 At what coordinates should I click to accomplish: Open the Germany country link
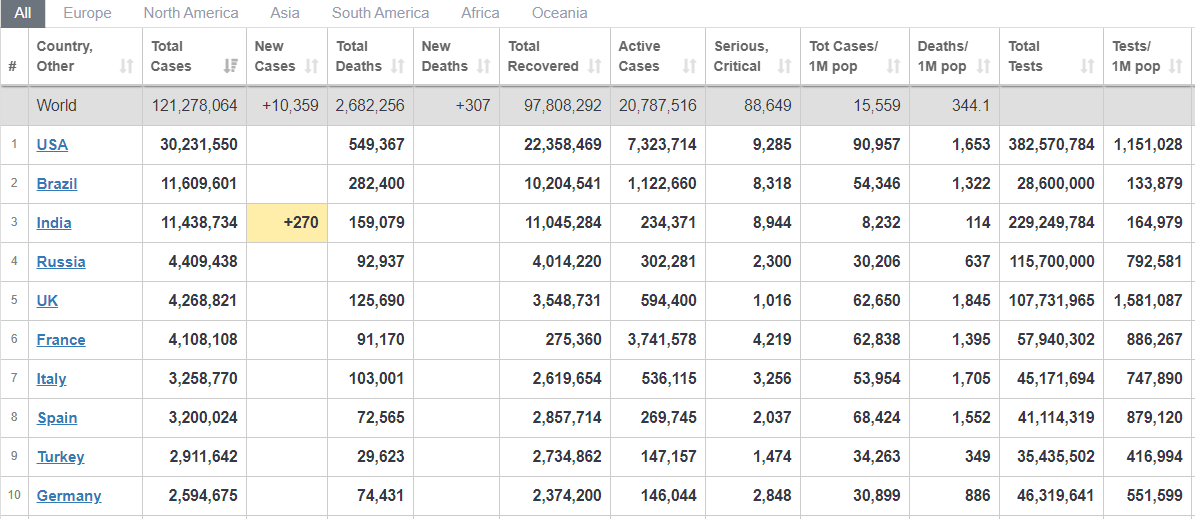coord(69,495)
